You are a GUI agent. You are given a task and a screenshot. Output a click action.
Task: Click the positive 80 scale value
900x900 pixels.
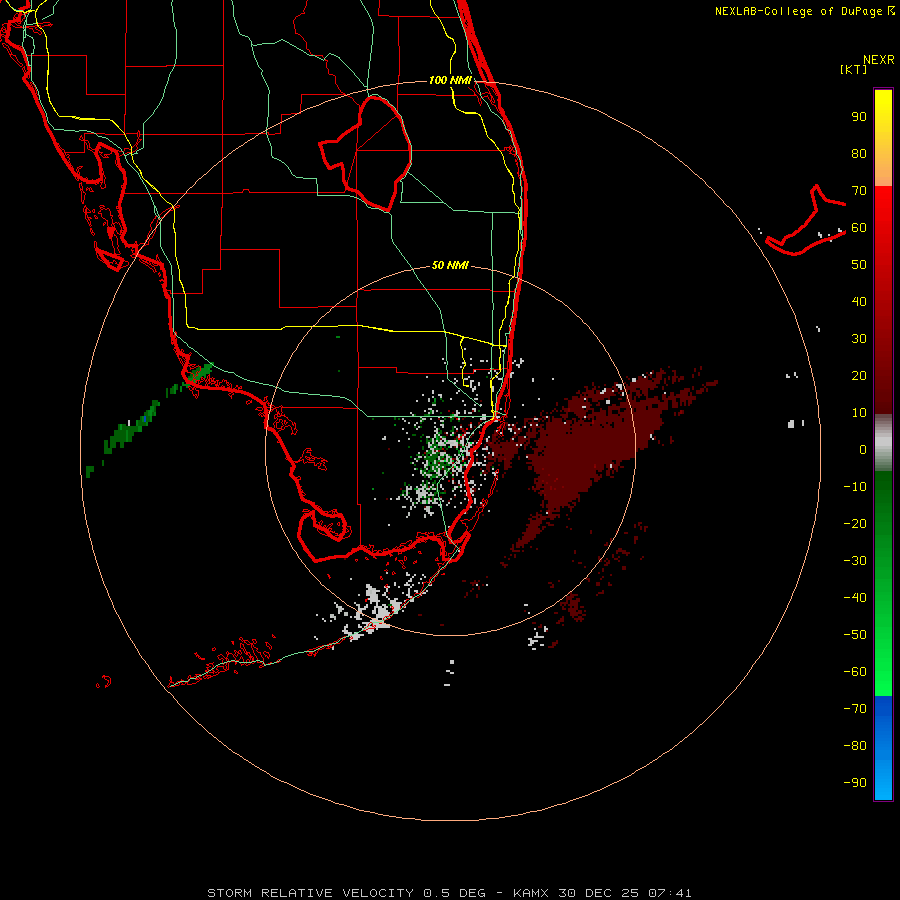(859, 154)
